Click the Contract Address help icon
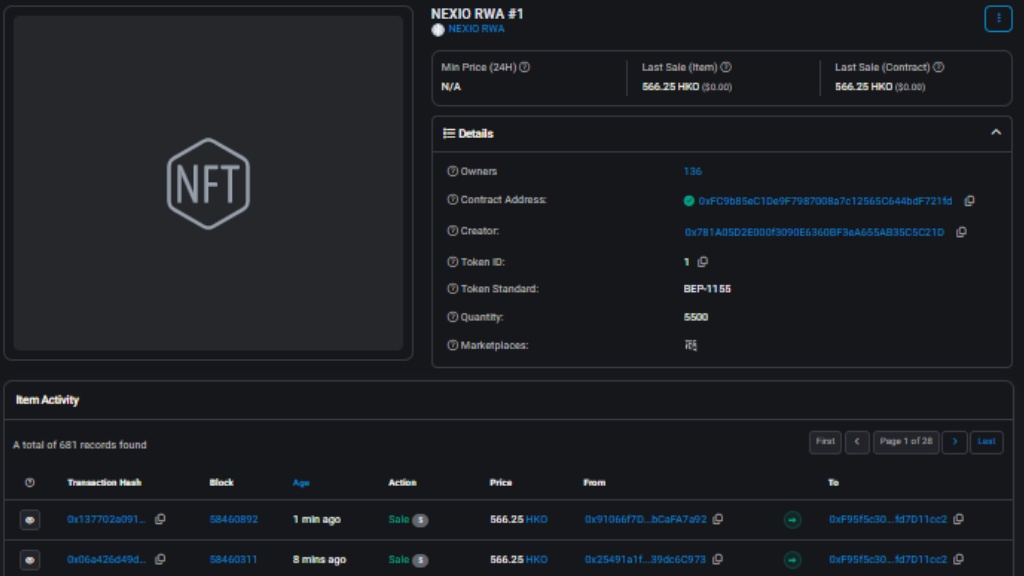 (453, 200)
